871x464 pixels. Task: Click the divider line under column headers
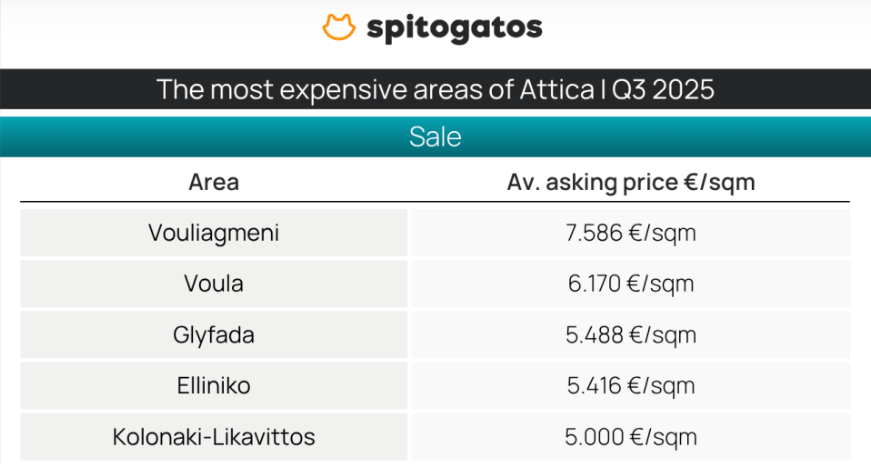[435, 202]
